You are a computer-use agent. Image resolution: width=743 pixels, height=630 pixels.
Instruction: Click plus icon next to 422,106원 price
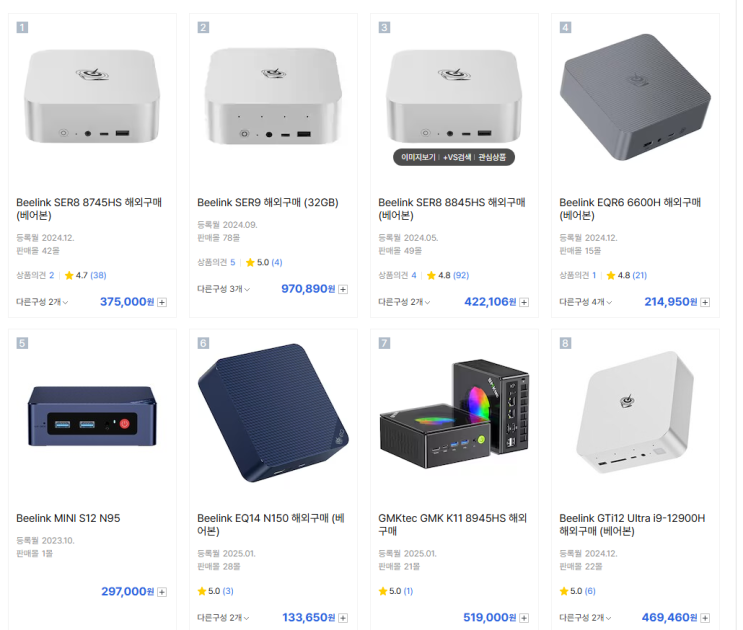(524, 302)
